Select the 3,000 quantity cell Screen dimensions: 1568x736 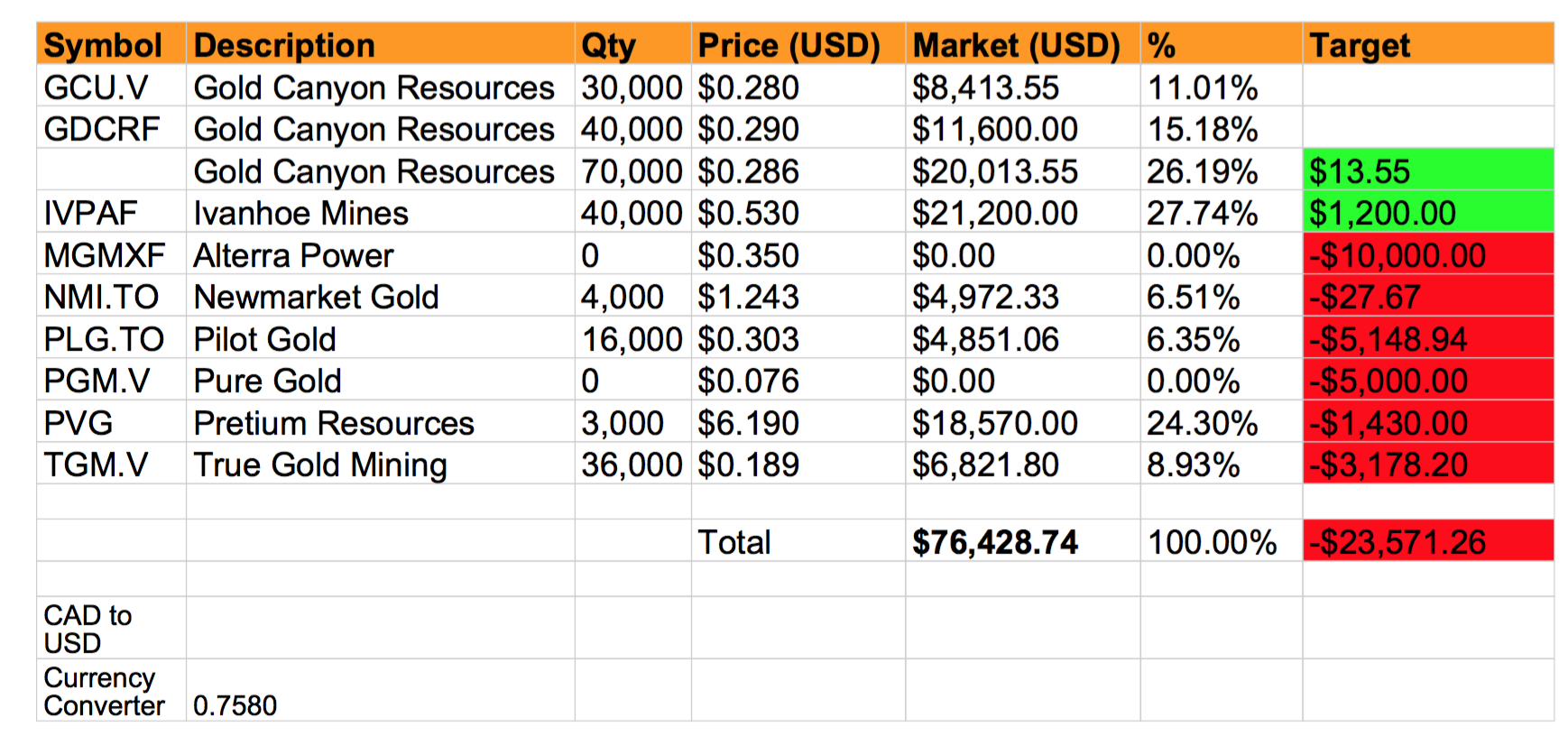coord(632,421)
